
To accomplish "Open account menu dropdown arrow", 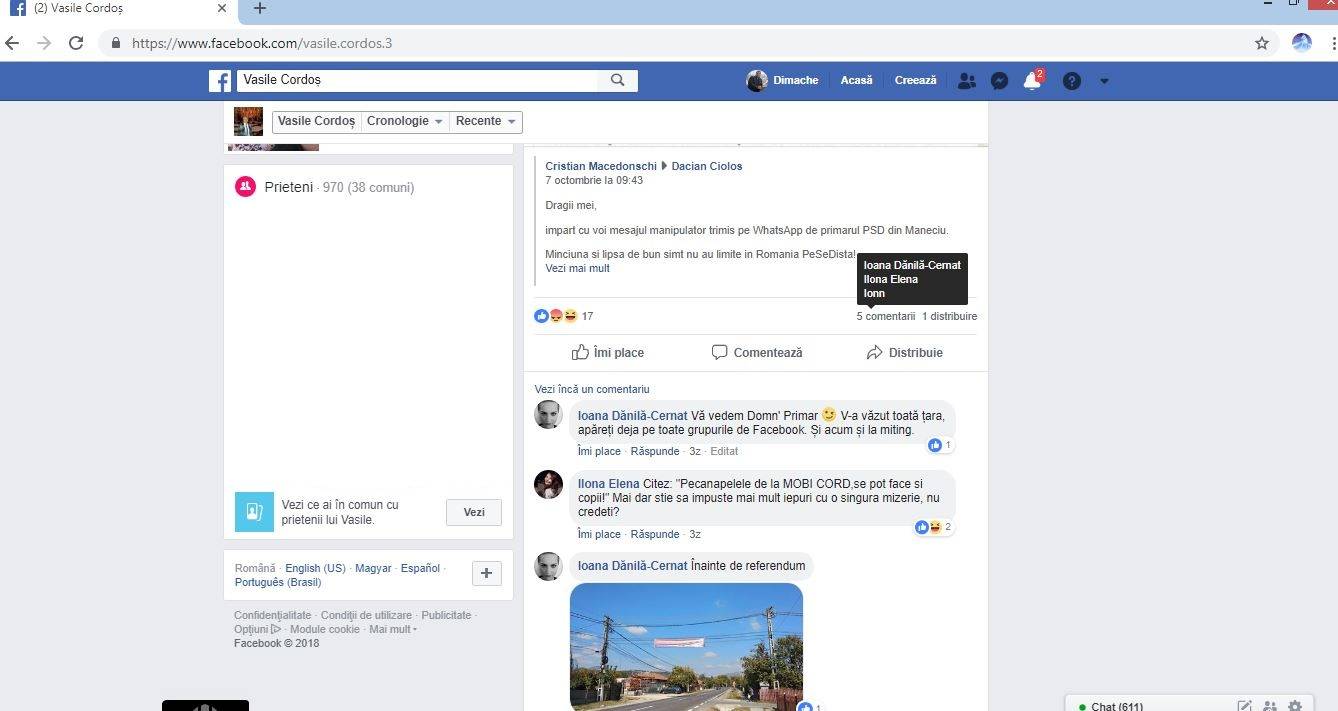I will tap(1104, 81).
